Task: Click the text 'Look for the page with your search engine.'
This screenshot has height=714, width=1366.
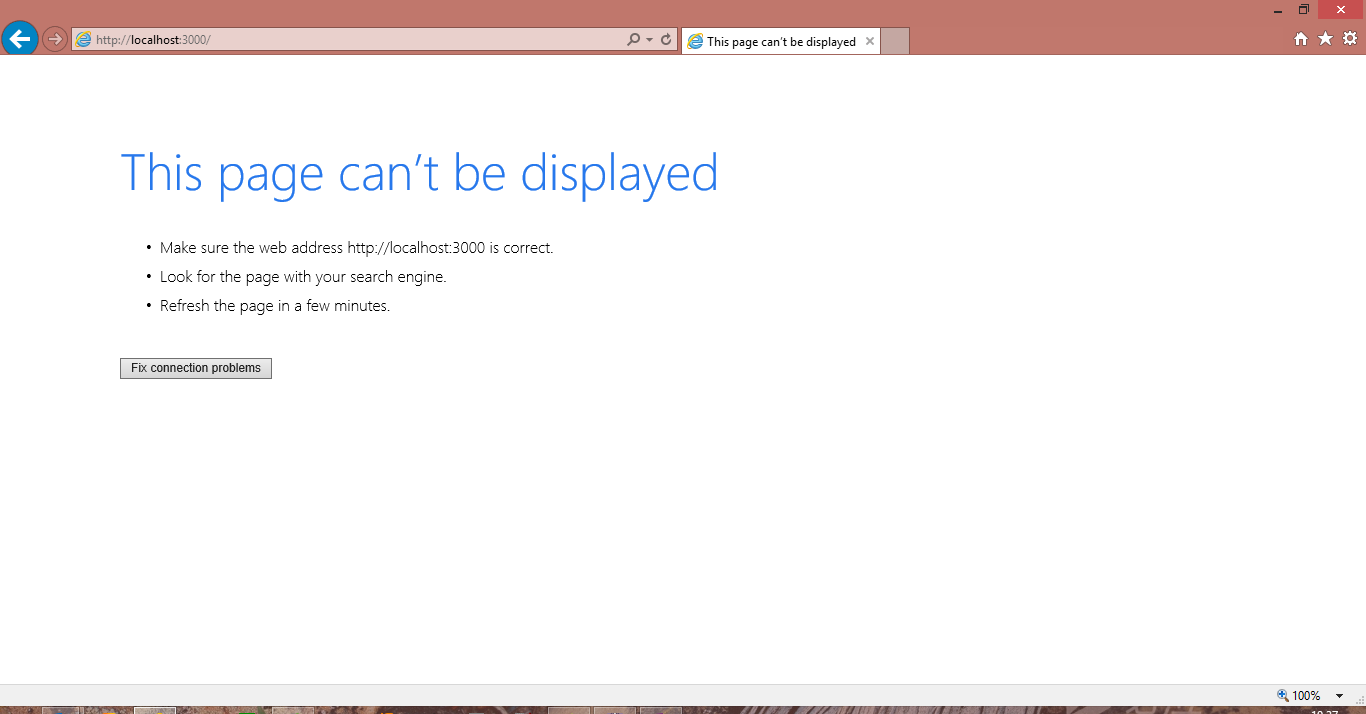Action: [303, 277]
